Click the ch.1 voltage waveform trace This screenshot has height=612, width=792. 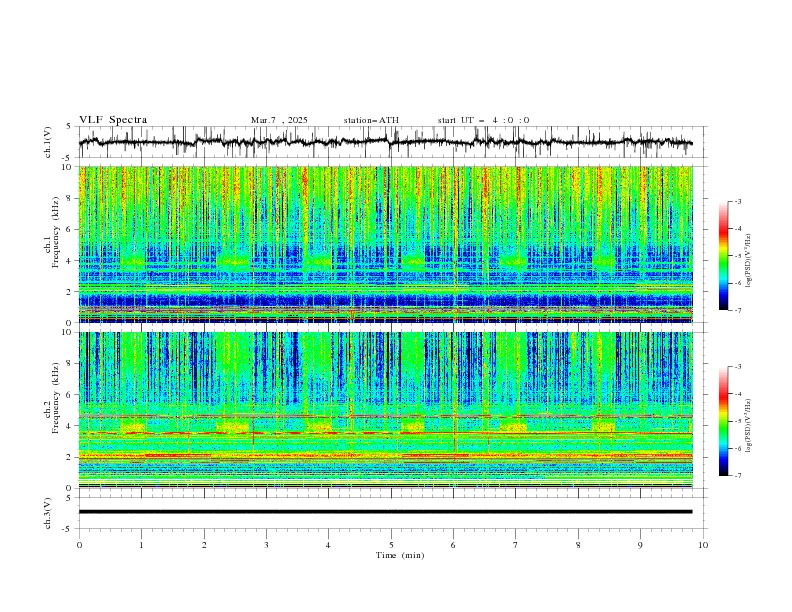385,142
